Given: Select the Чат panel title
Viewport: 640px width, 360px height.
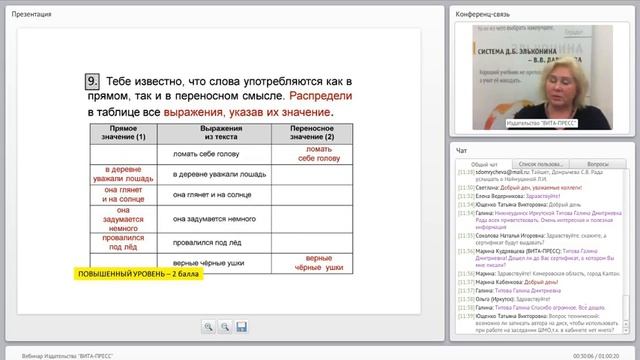Looking at the screenshot, I should coord(461,151).
